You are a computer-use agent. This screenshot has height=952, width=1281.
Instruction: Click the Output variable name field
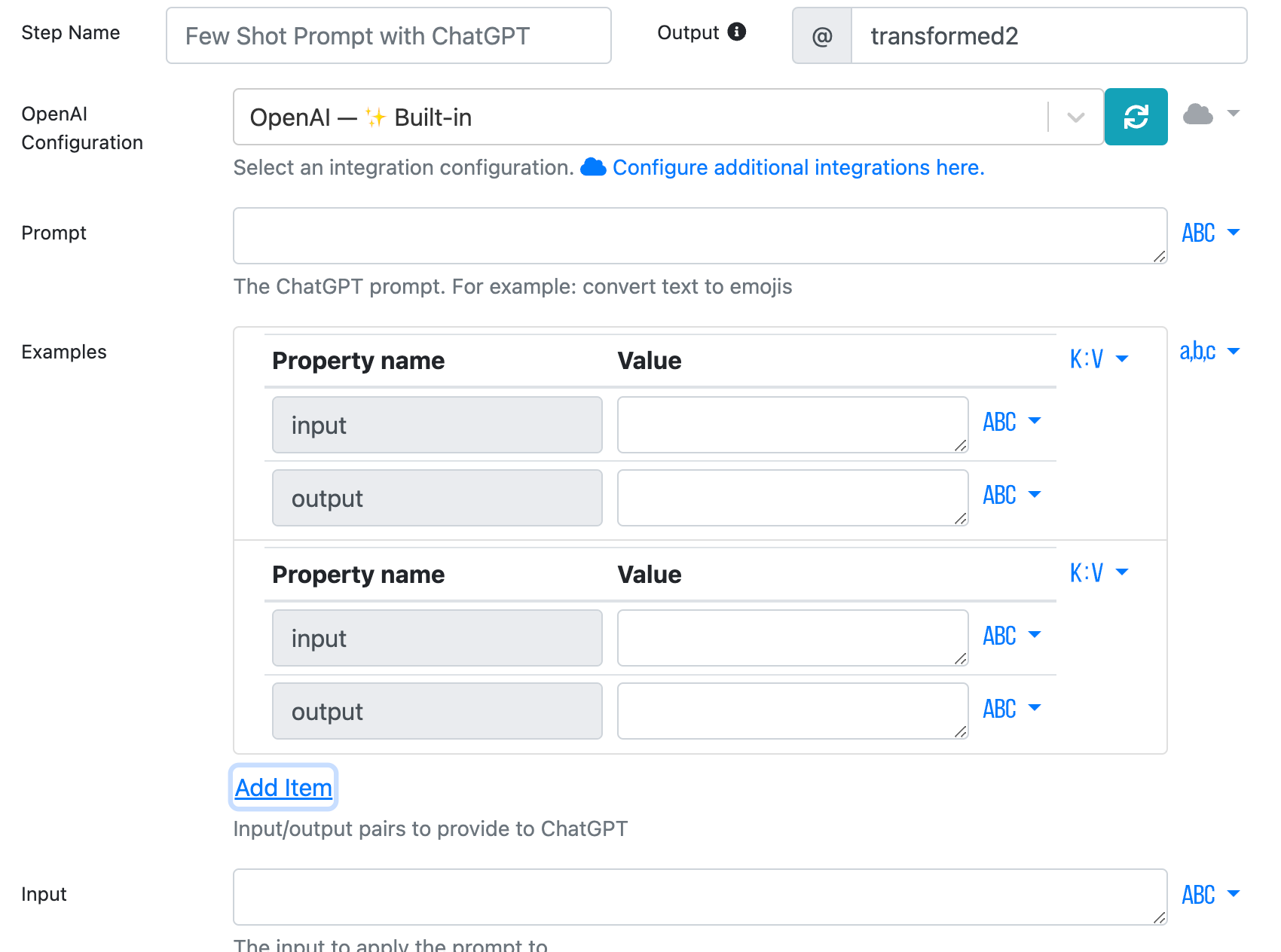[x=1048, y=36]
